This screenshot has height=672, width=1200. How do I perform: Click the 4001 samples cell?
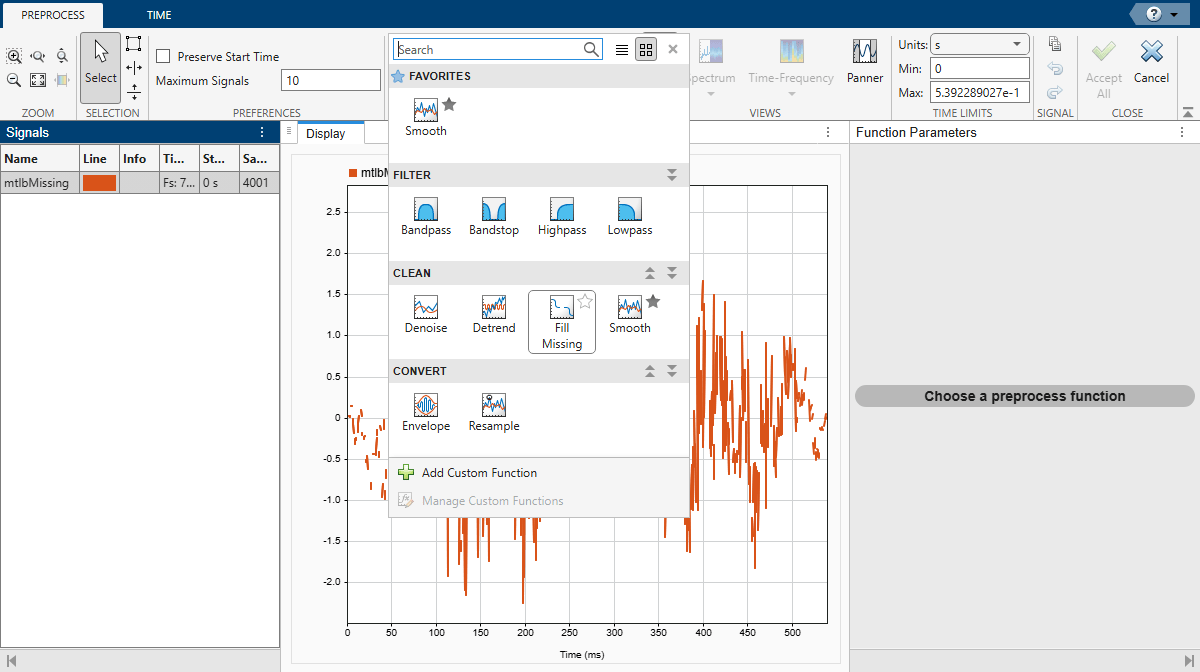259,183
